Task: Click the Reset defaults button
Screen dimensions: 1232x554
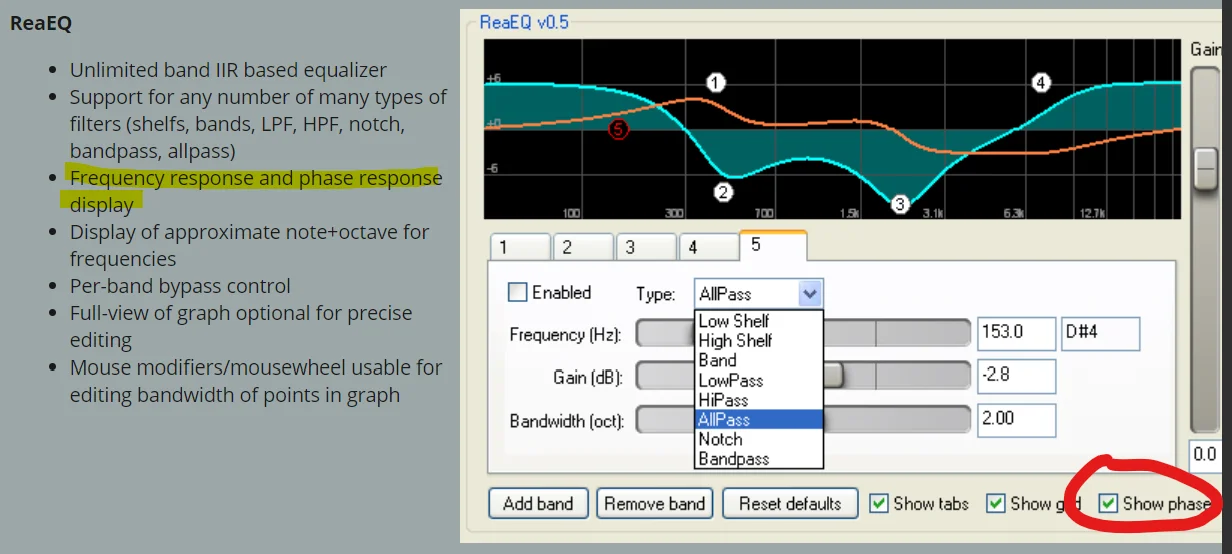Action: click(x=790, y=503)
